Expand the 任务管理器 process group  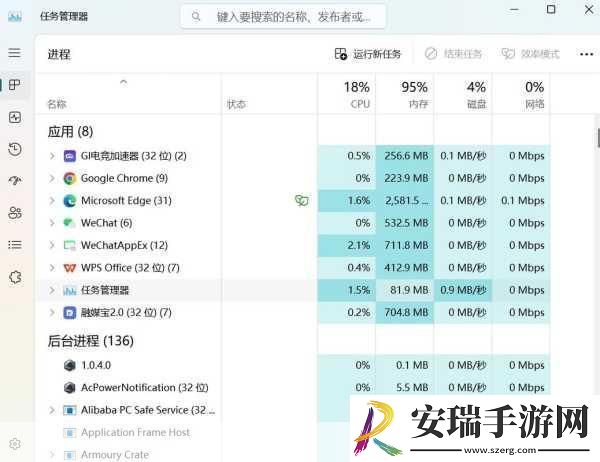(x=52, y=291)
